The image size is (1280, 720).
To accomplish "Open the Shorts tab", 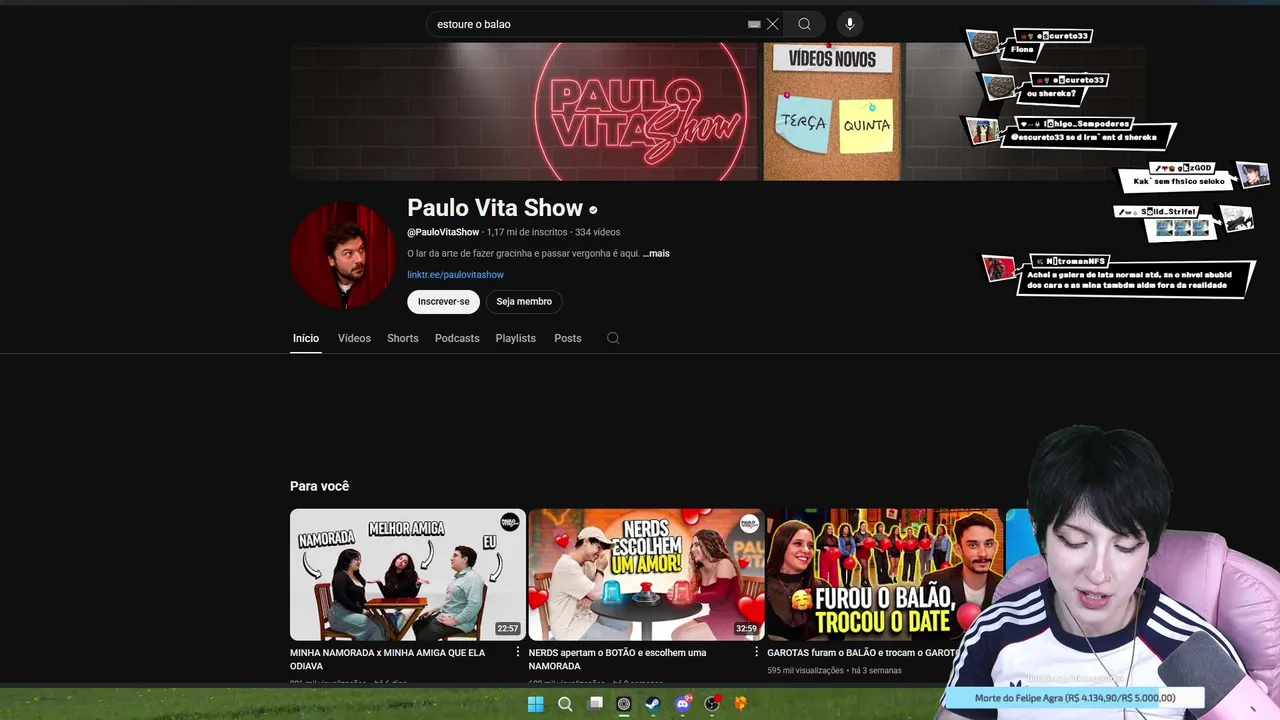I will click(403, 339).
